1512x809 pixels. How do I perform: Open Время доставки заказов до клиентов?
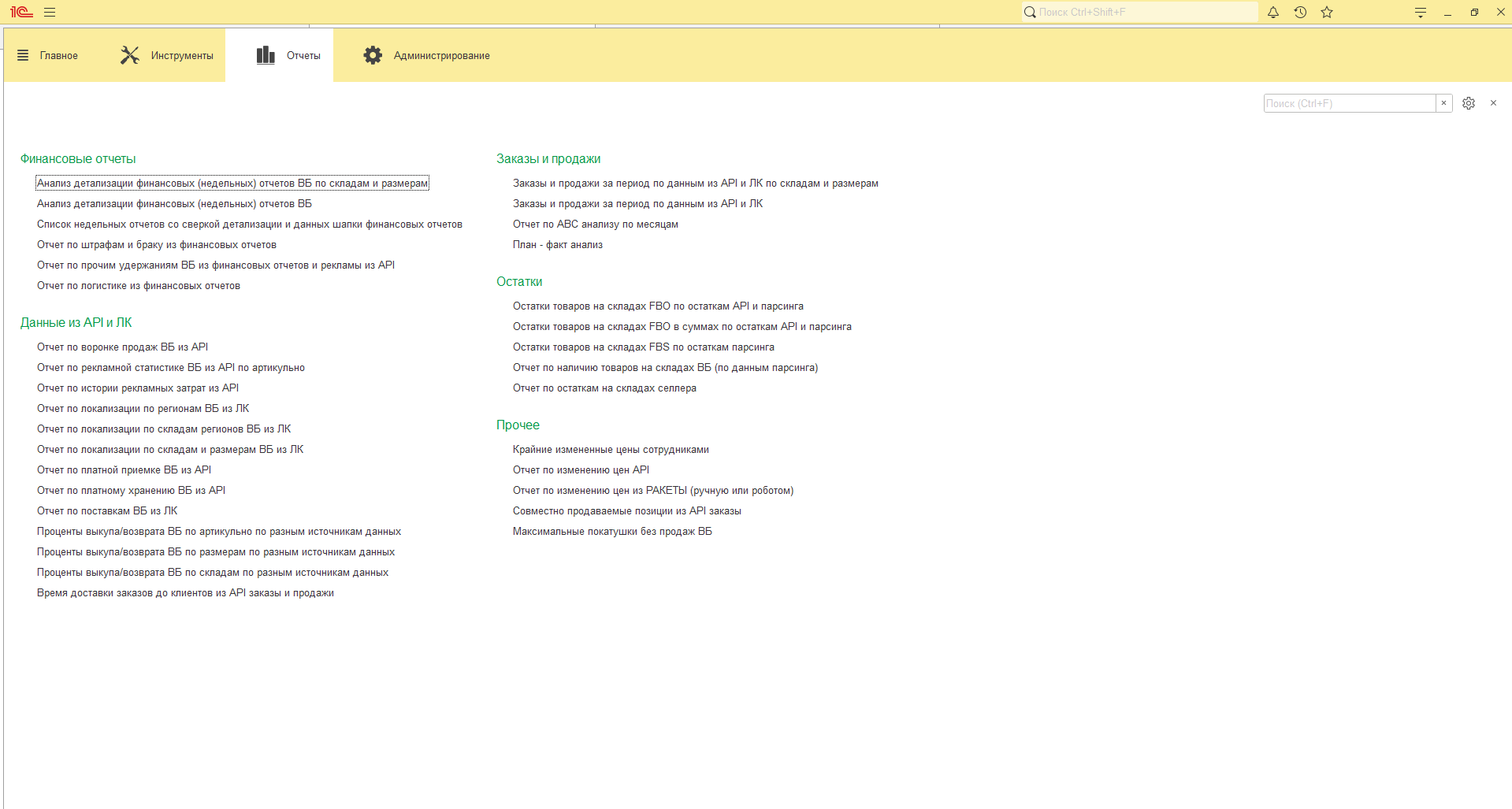tap(186, 592)
